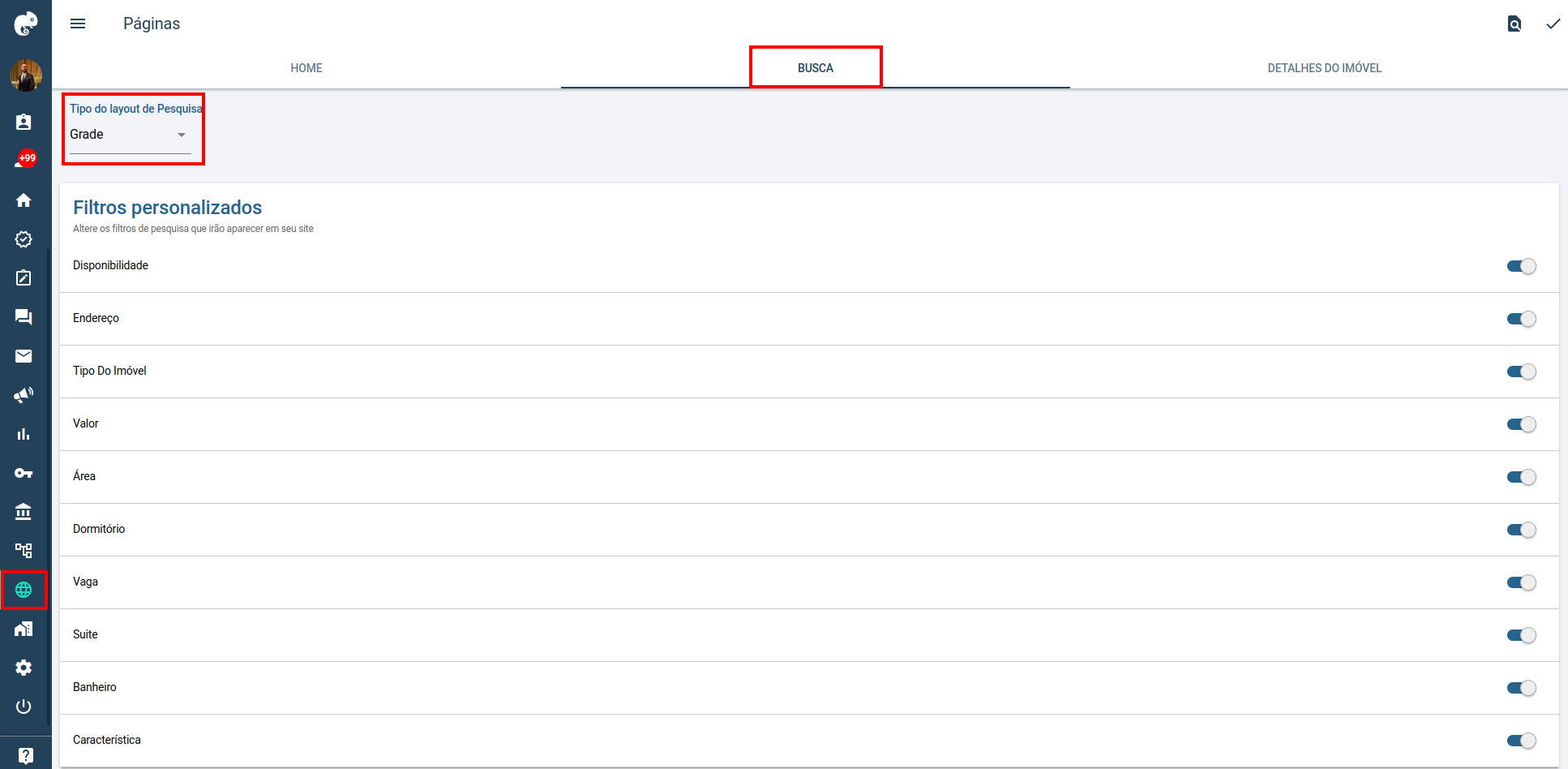Click the user profile avatar
This screenshot has width=1568, height=769.
(25, 75)
